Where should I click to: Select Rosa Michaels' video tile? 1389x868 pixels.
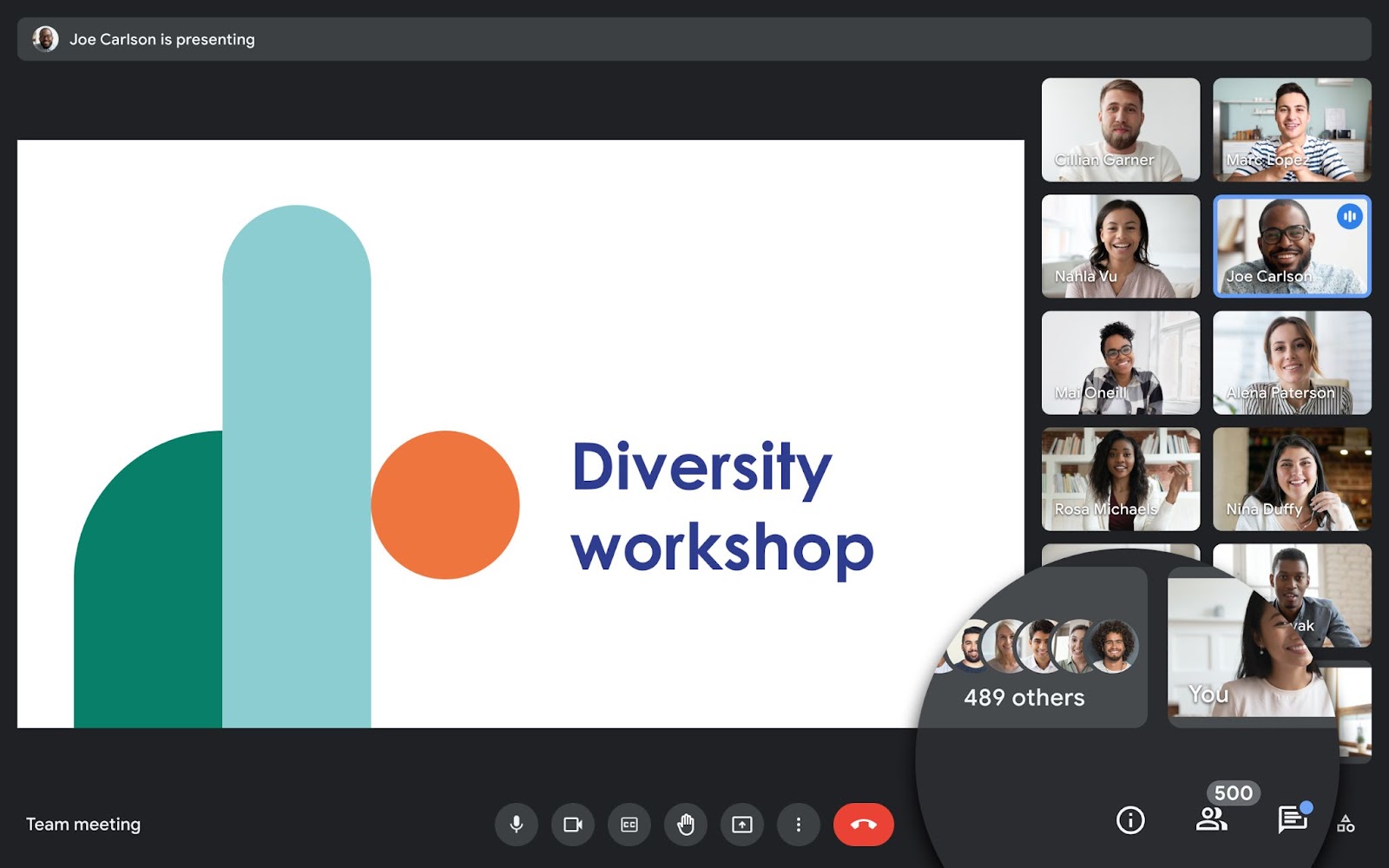[1120, 478]
